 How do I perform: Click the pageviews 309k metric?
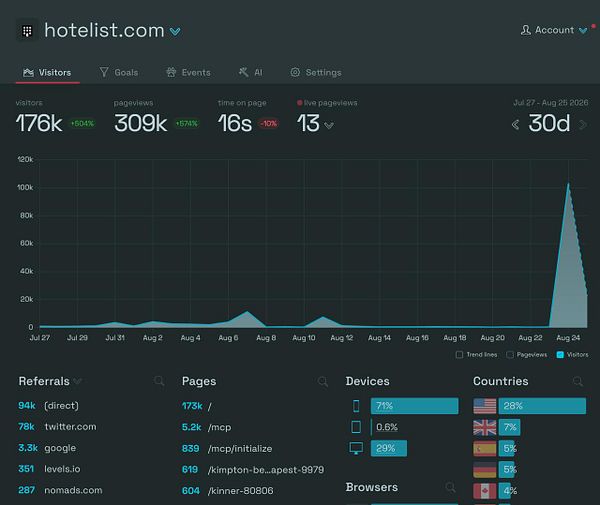[x=140, y=123]
